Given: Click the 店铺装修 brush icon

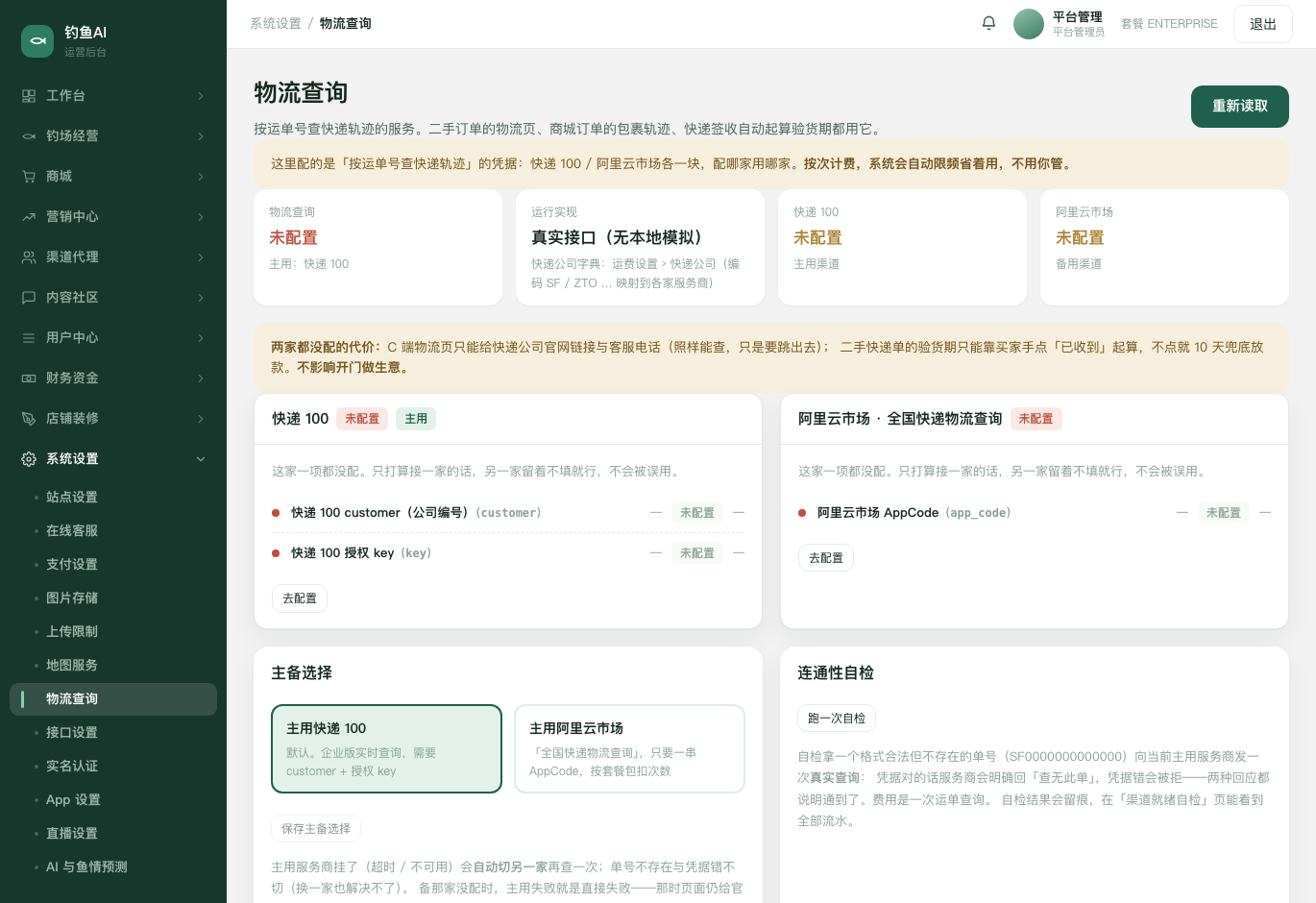Looking at the screenshot, I should pyautogui.click(x=29, y=419).
